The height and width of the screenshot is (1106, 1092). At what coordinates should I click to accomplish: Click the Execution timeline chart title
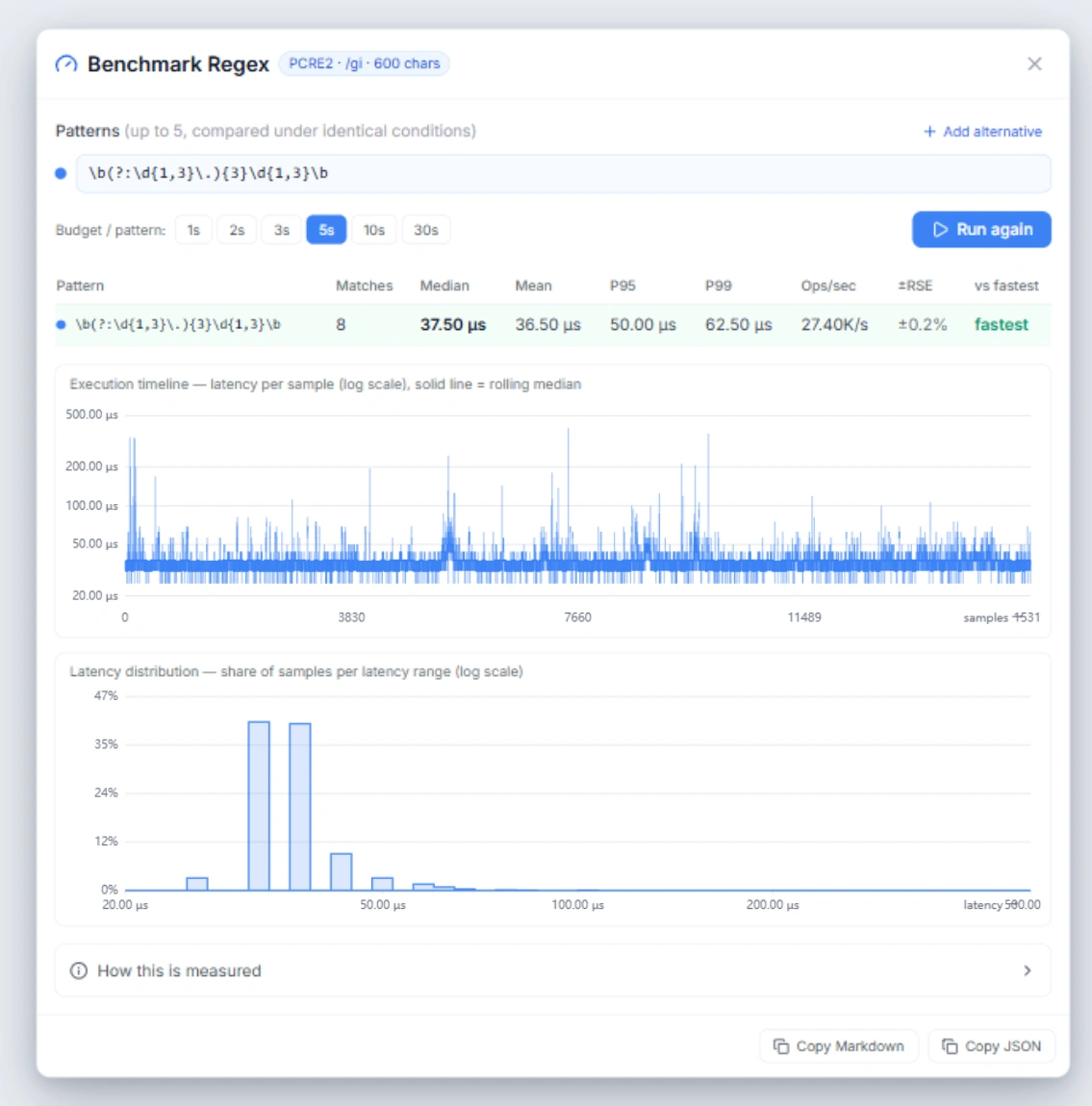[x=325, y=385]
